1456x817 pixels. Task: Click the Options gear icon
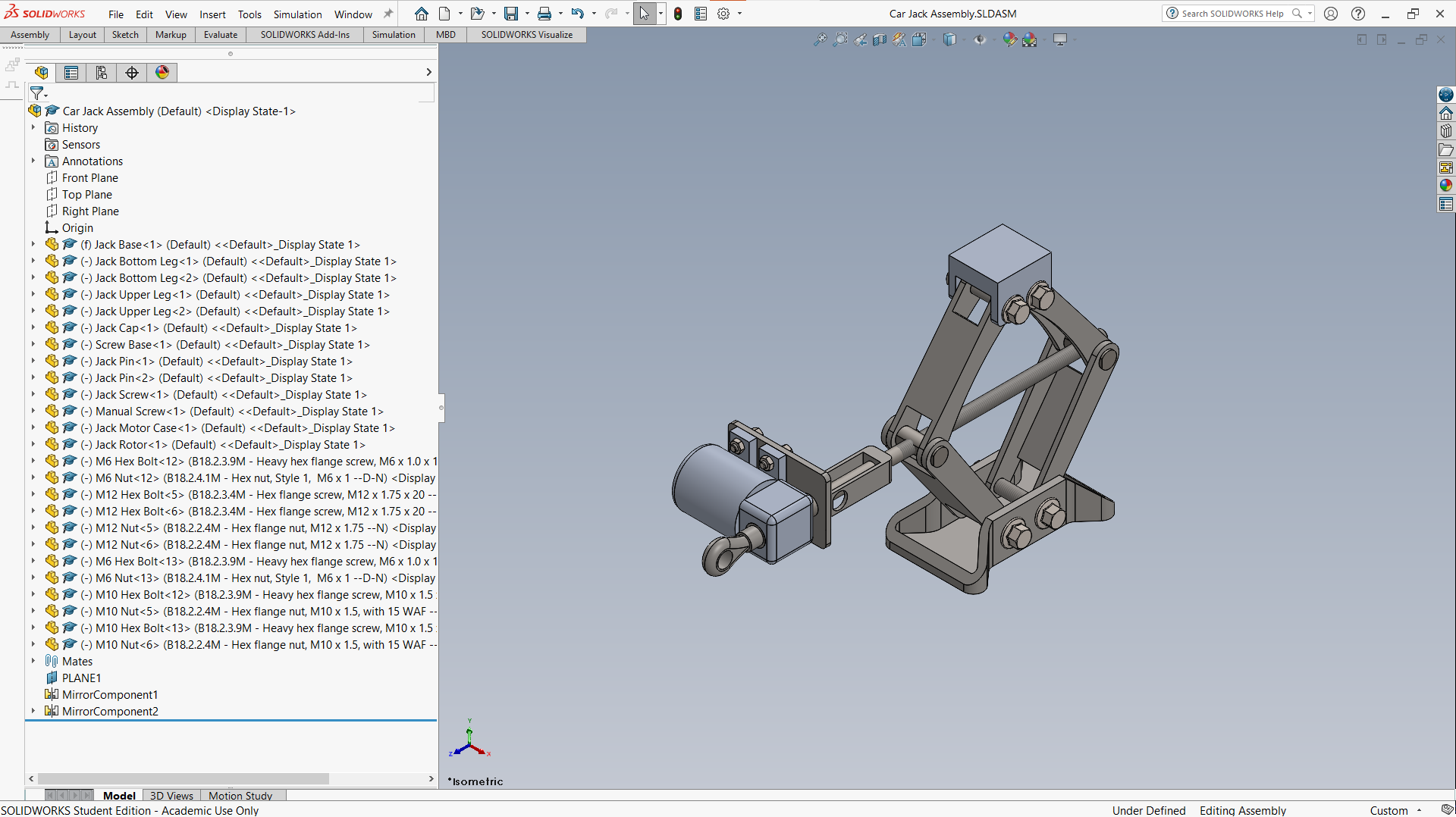pos(723,14)
